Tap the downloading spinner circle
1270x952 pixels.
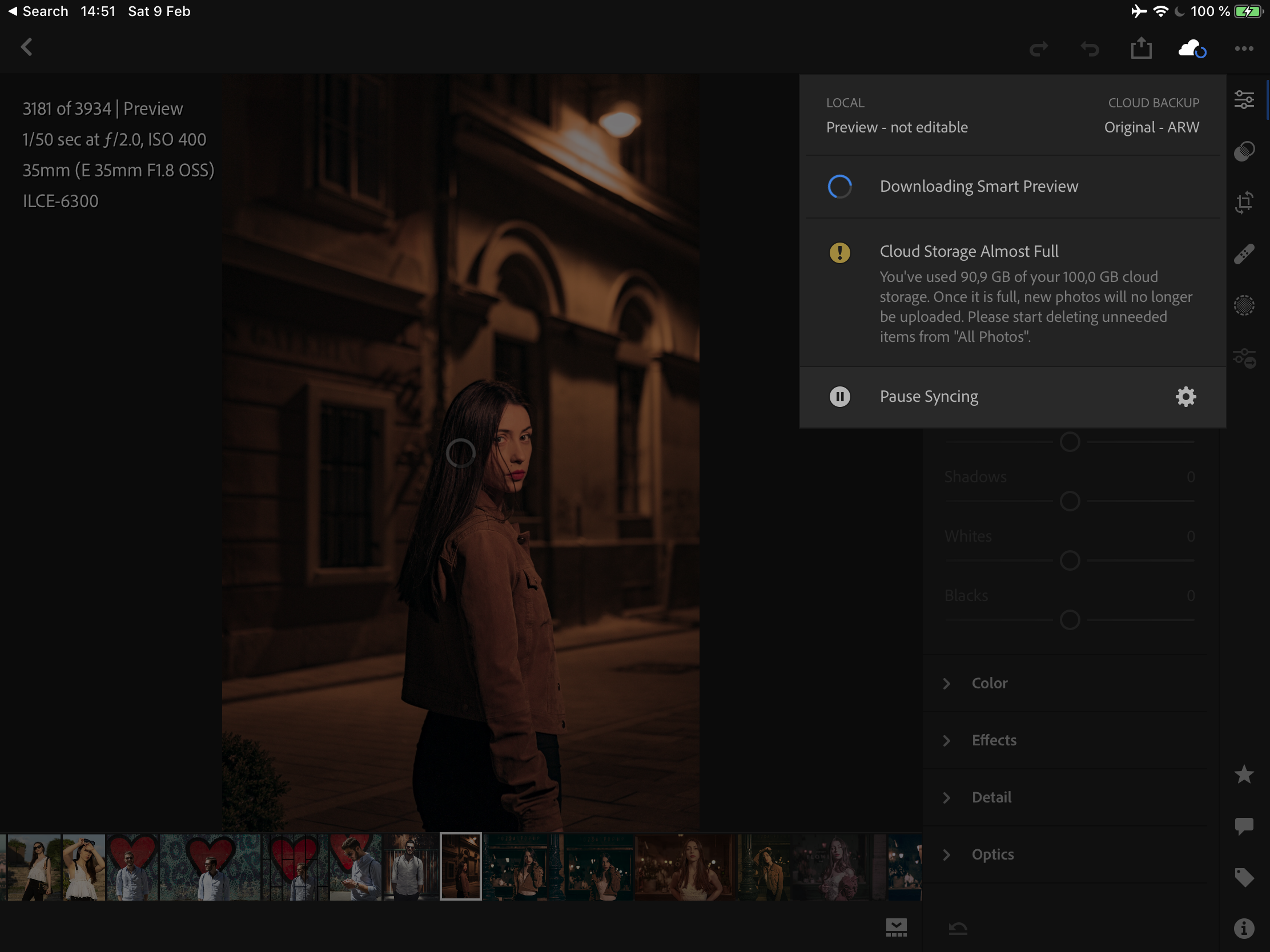coord(839,187)
